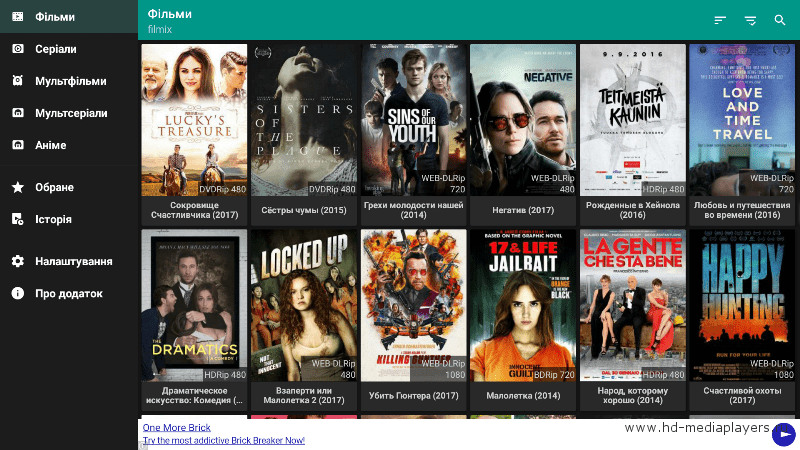Go to Історія history list

pos(69,219)
